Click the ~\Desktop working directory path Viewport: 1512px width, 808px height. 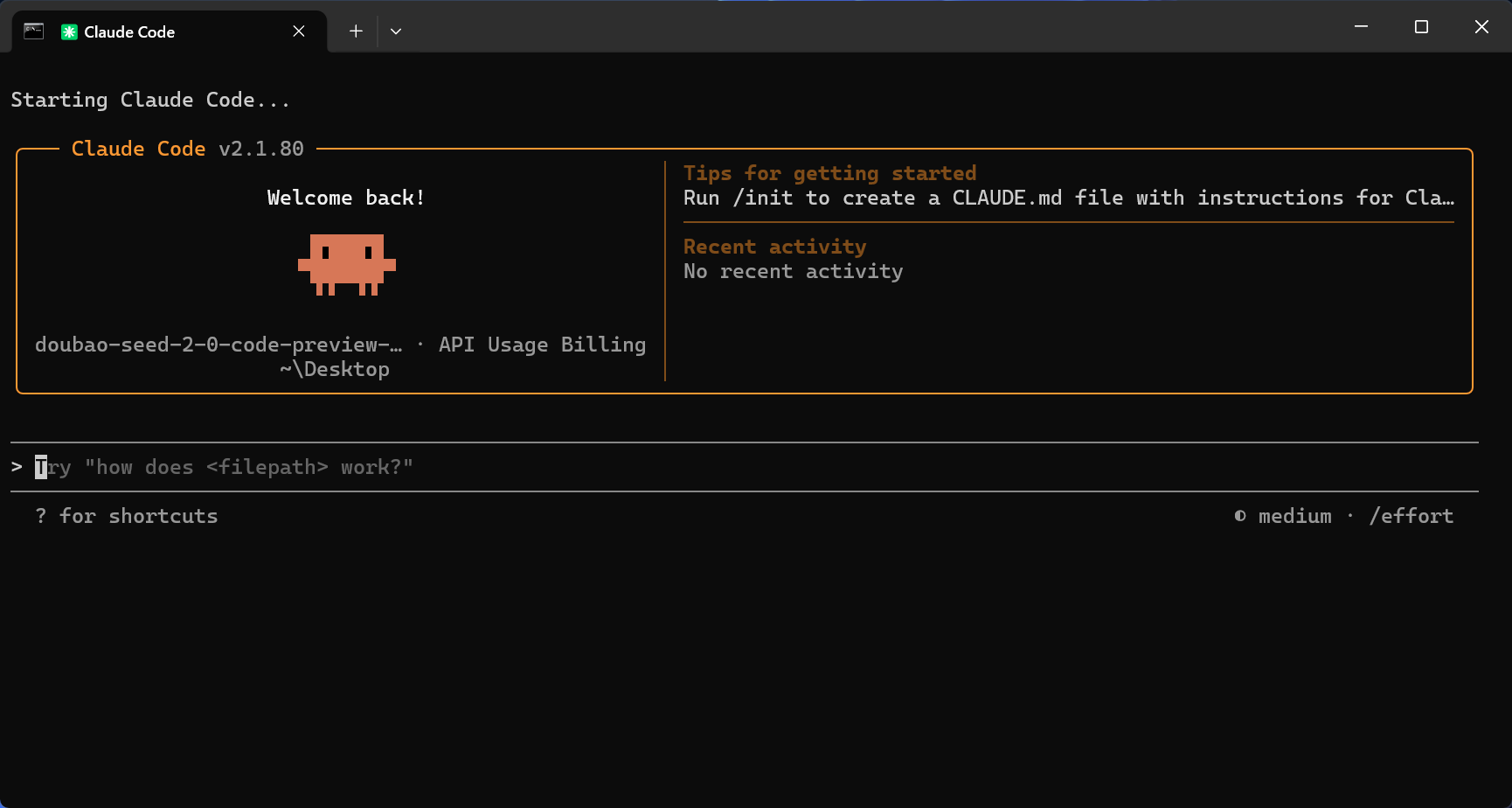[335, 369]
